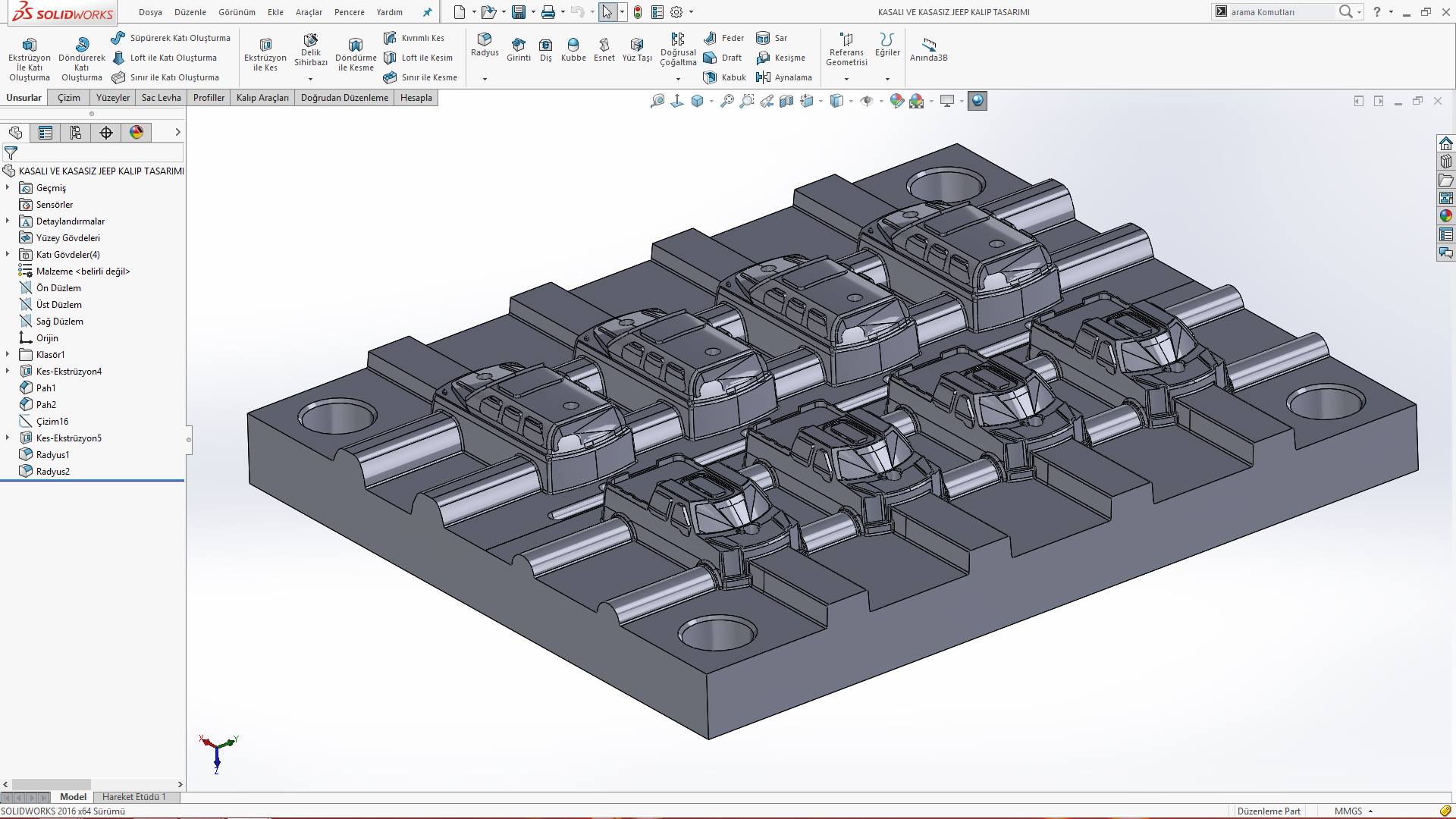Open DimXpertManager tab icon
Viewport: 1456px width, 819px height.
tap(106, 133)
